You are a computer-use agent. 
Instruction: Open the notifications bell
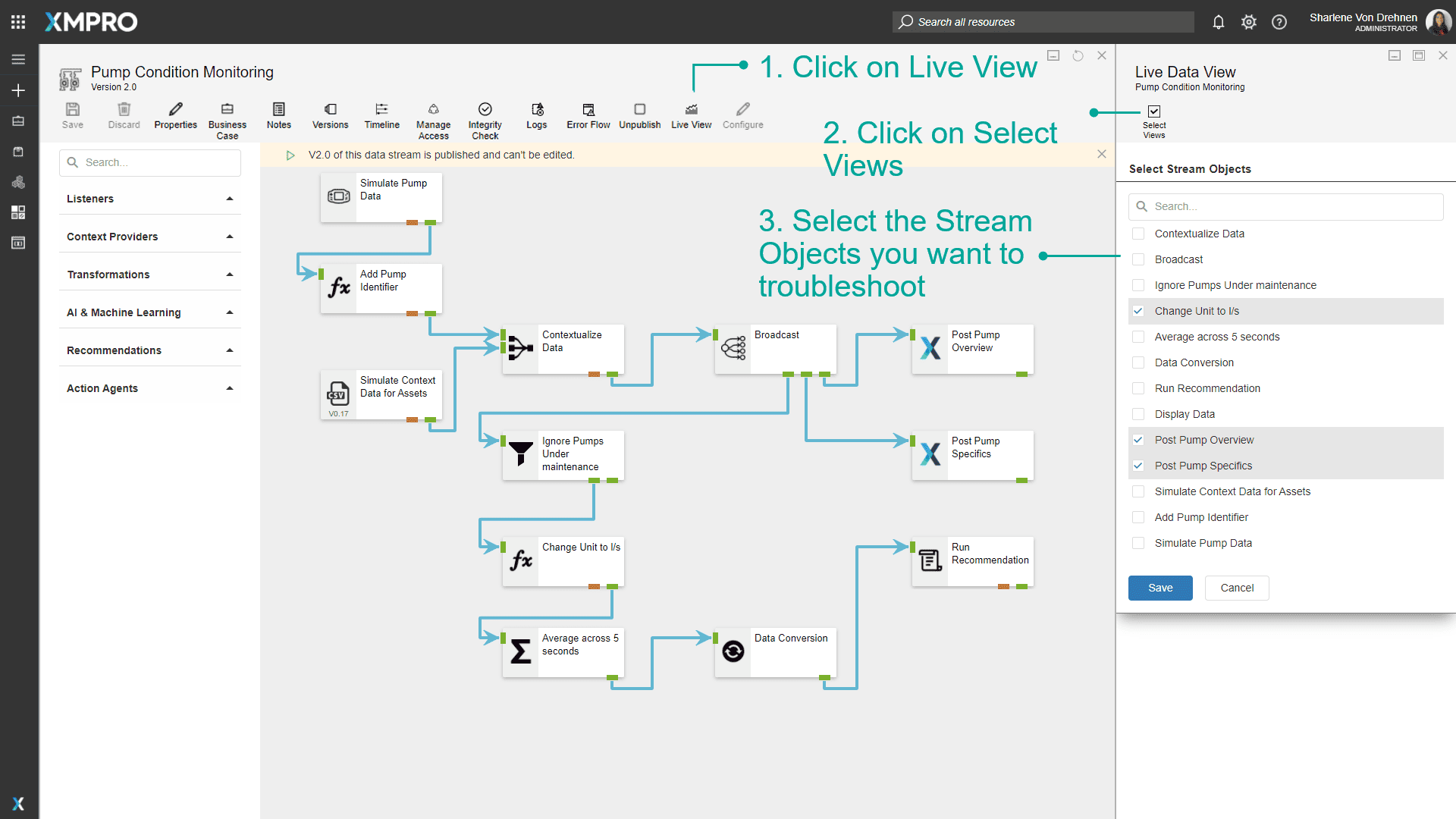point(1218,22)
